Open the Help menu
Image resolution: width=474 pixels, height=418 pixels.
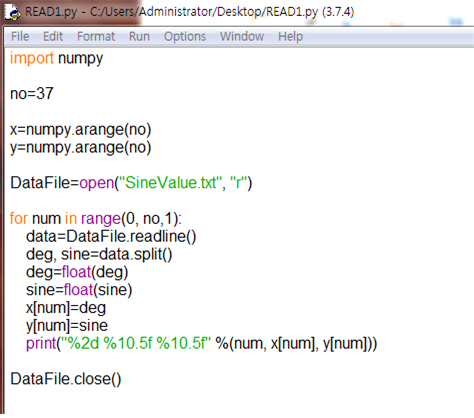pyautogui.click(x=290, y=36)
